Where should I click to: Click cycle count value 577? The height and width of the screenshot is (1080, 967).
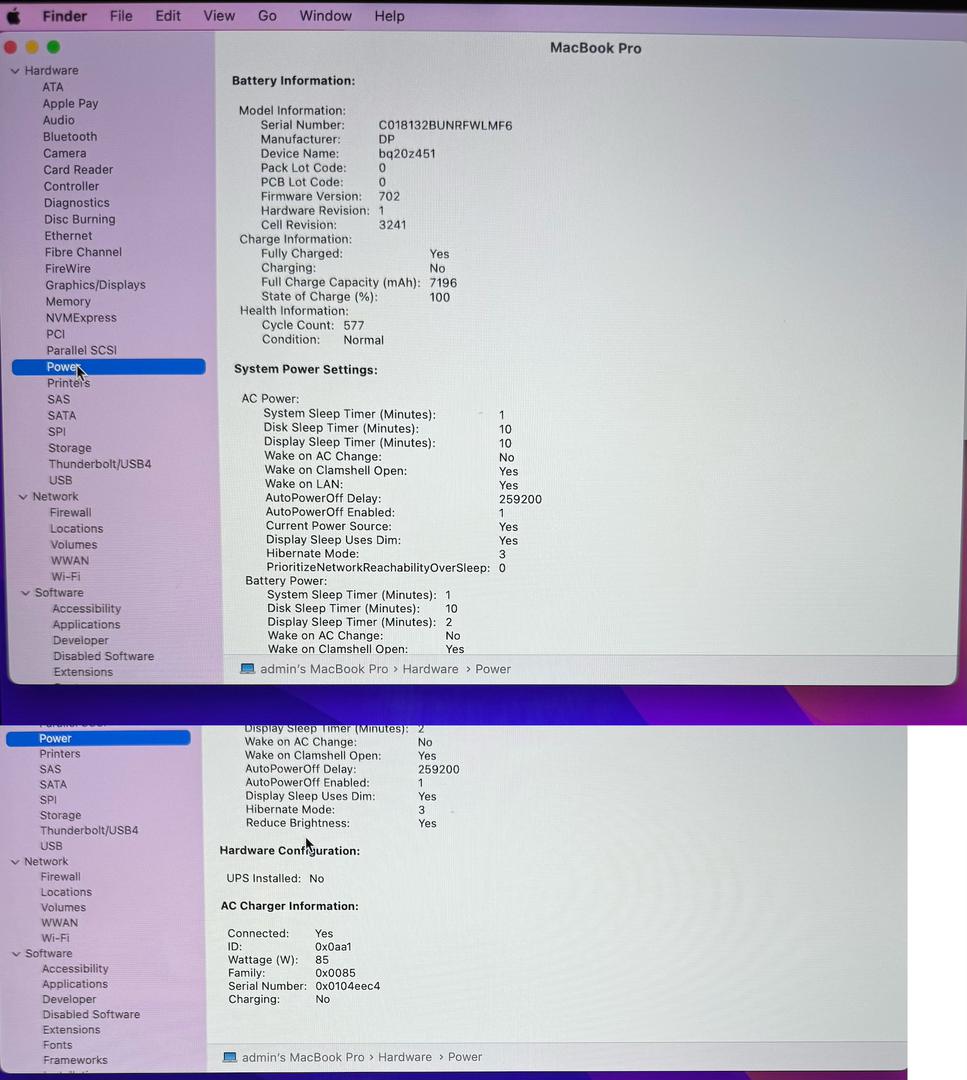pos(354,325)
